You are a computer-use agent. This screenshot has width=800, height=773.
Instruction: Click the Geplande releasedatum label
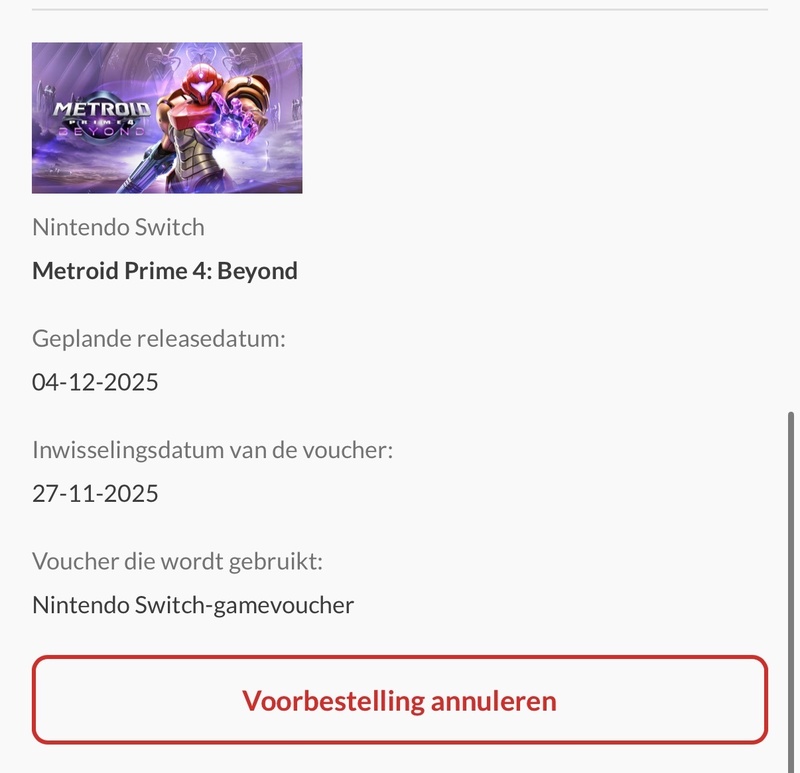(x=159, y=339)
